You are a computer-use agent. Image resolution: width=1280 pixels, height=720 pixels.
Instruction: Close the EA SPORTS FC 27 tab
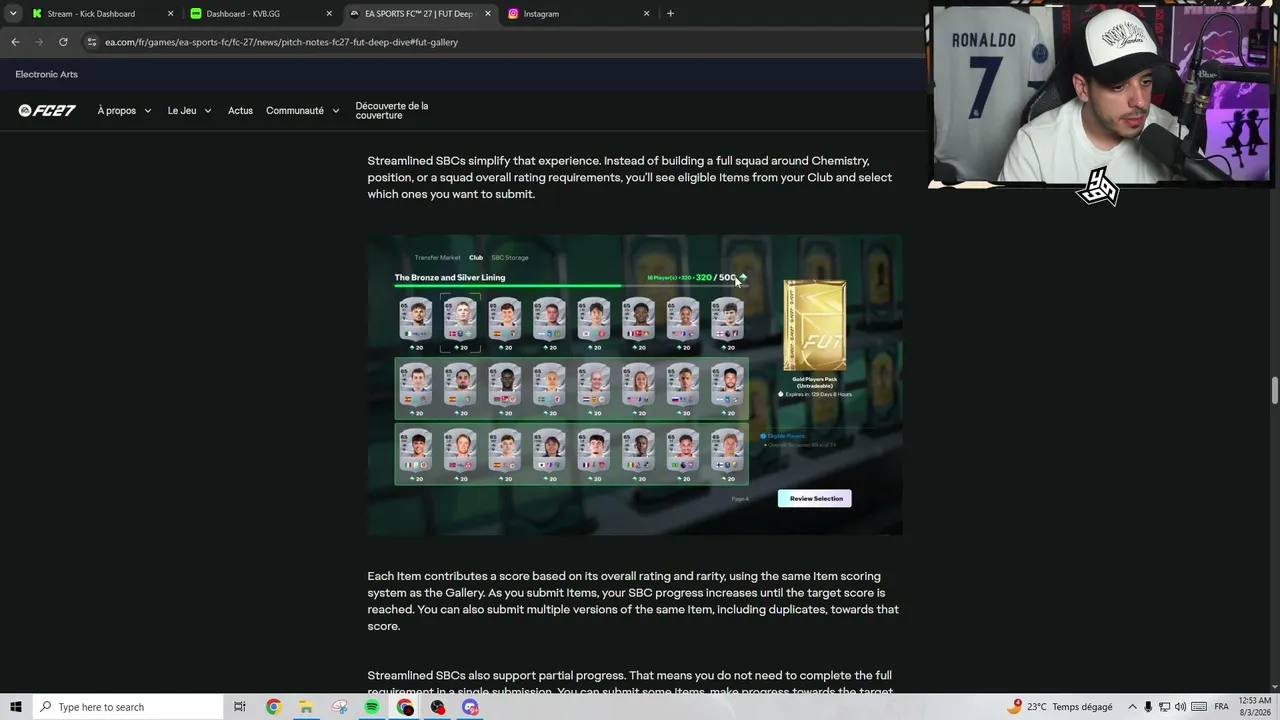[x=488, y=14]
